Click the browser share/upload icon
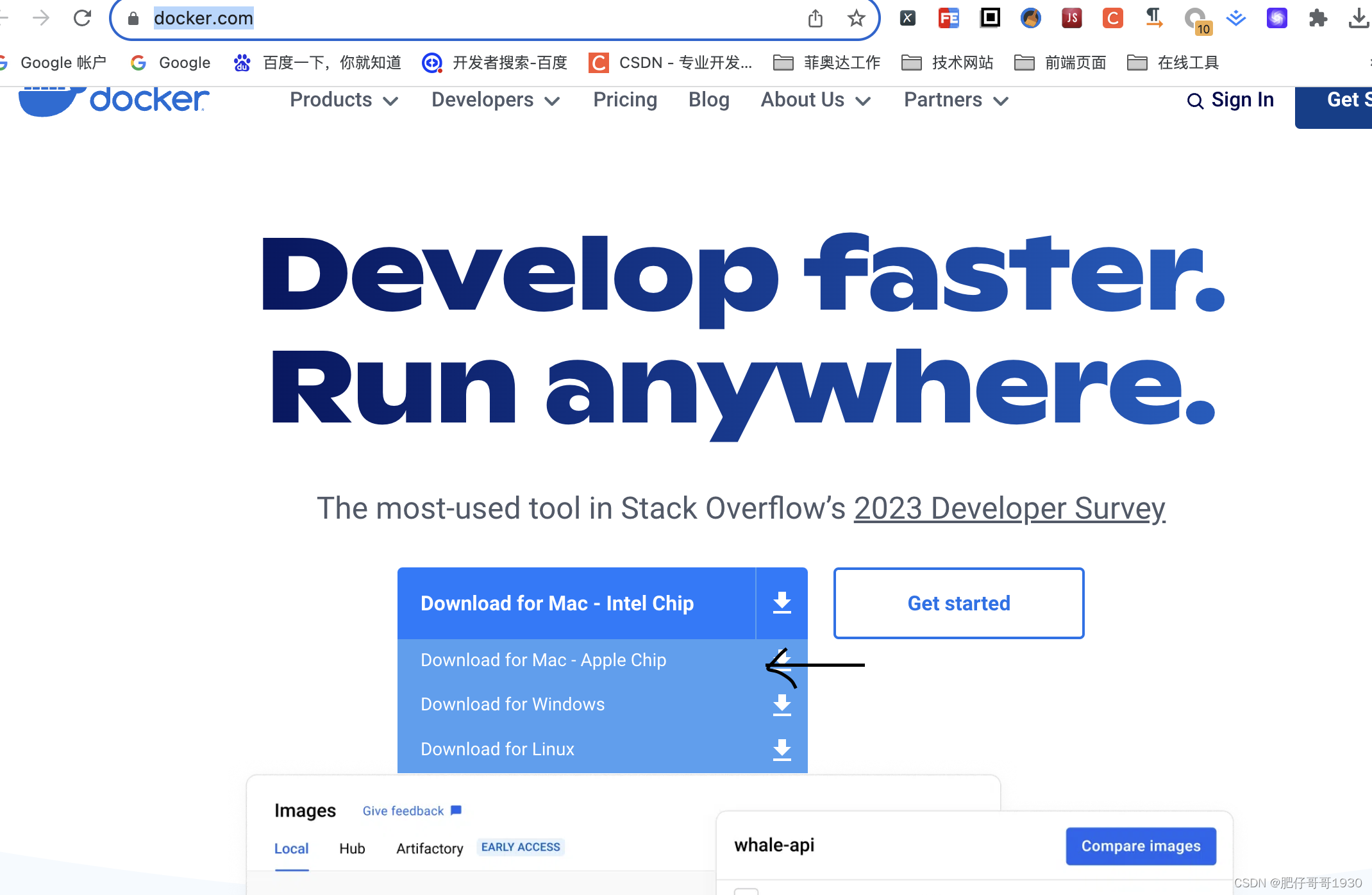 [815, 17]
